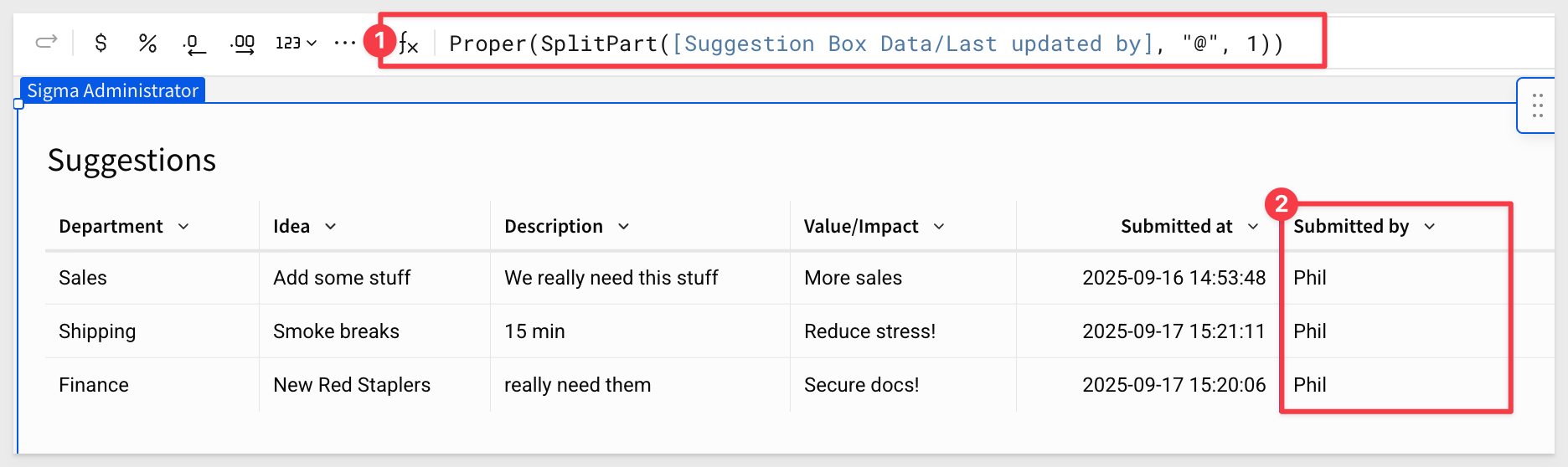
Task: Click inside the formula bar text
Action: tap(866, 44)
